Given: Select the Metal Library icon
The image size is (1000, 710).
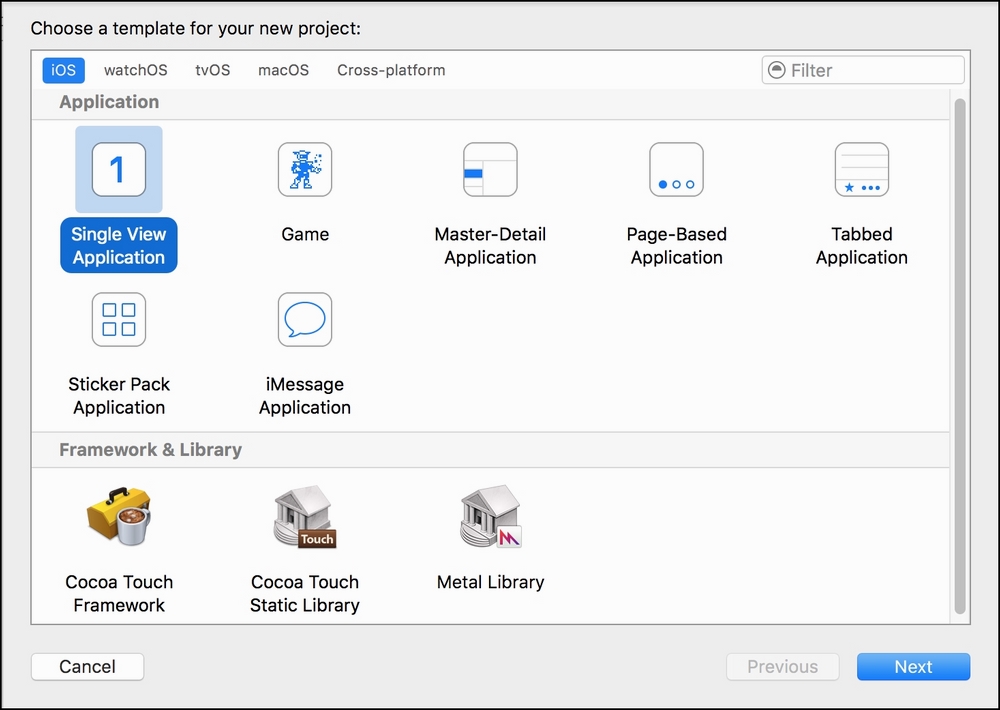Looking at the screenshot, I should (490, 517).
